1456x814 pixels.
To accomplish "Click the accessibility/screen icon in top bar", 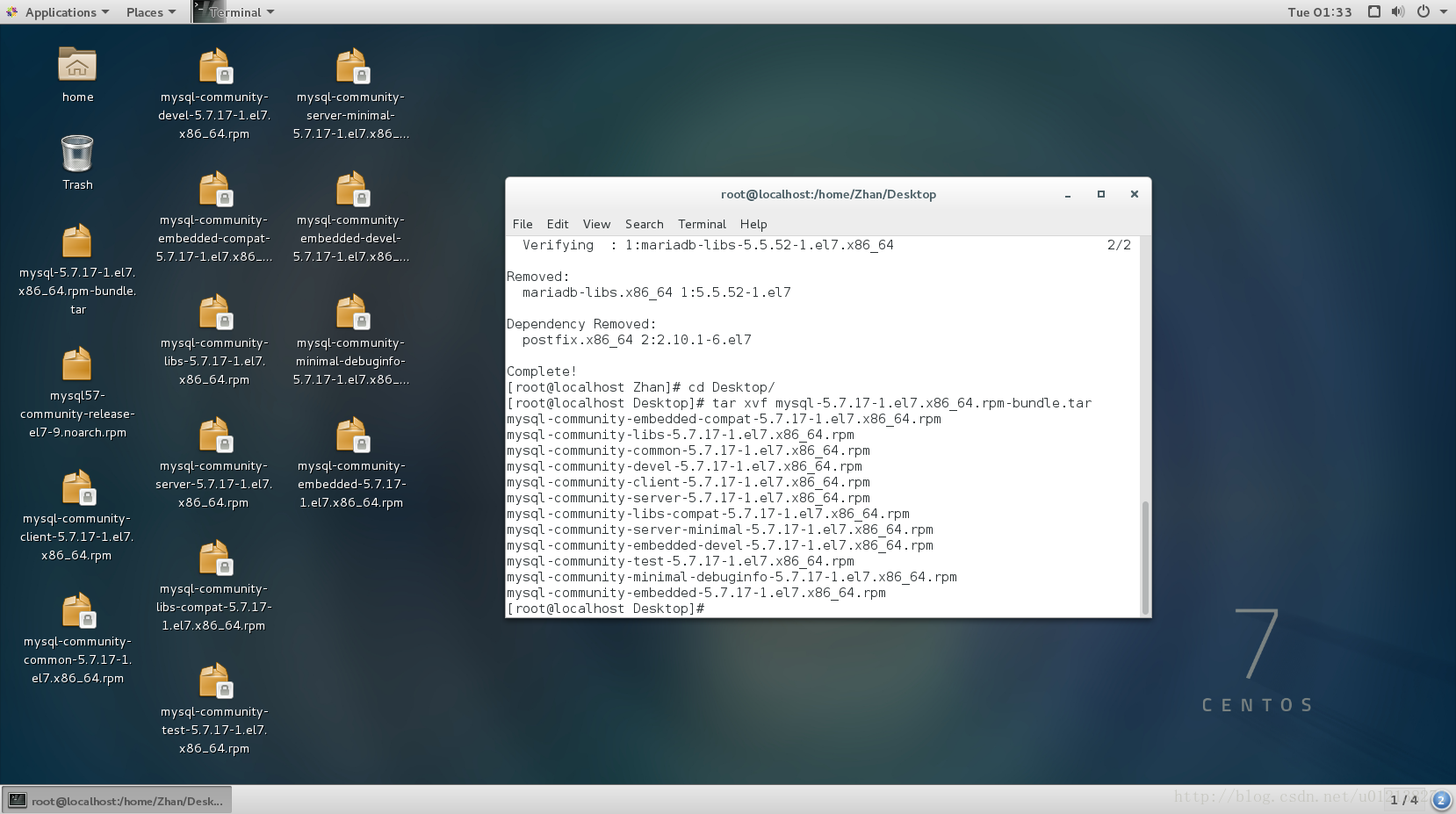I will [x=1374, y=11].
